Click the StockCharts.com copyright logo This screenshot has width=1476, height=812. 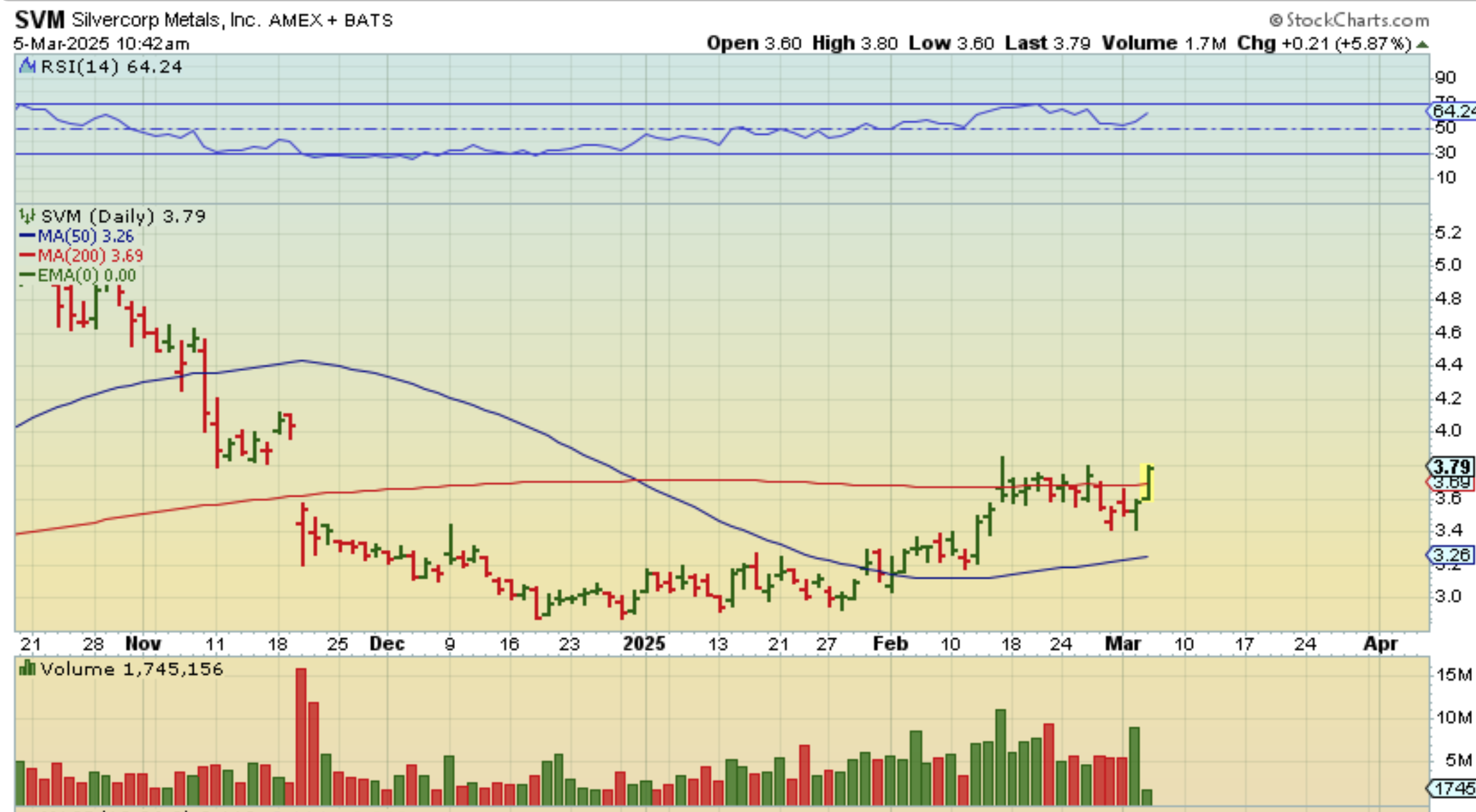[x=1349, y=20]
